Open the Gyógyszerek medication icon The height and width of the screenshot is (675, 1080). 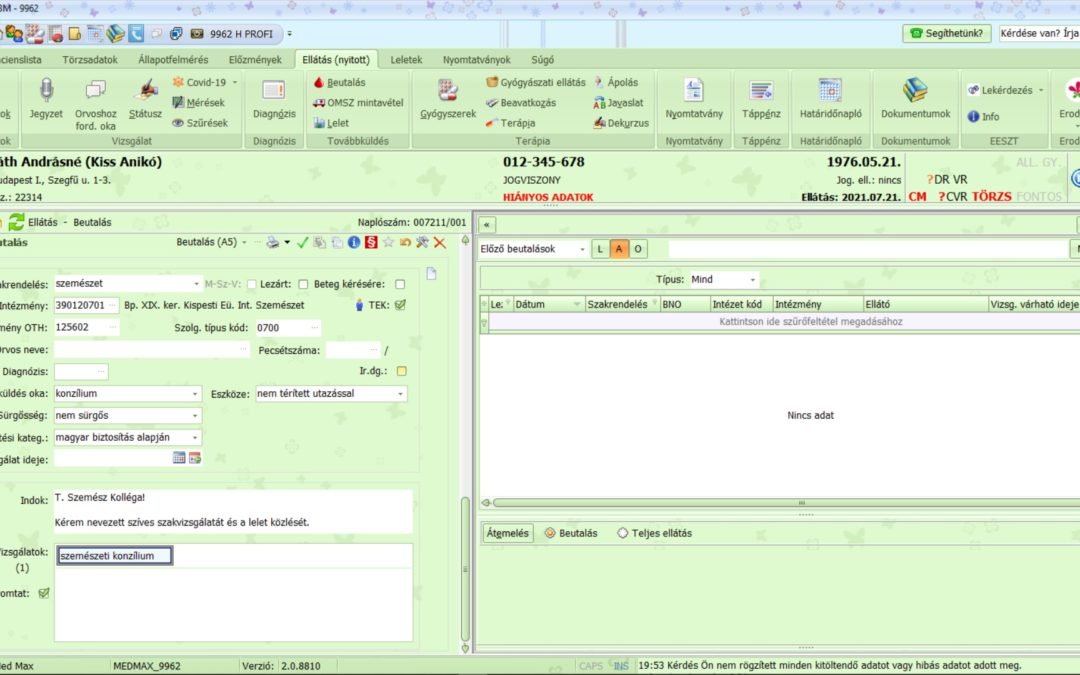[x=447, y=92]
